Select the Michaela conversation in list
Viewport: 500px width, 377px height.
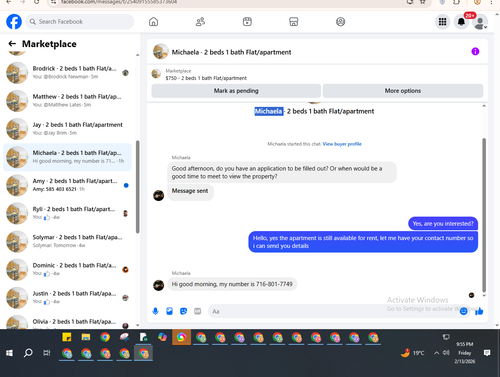(68, 157)
